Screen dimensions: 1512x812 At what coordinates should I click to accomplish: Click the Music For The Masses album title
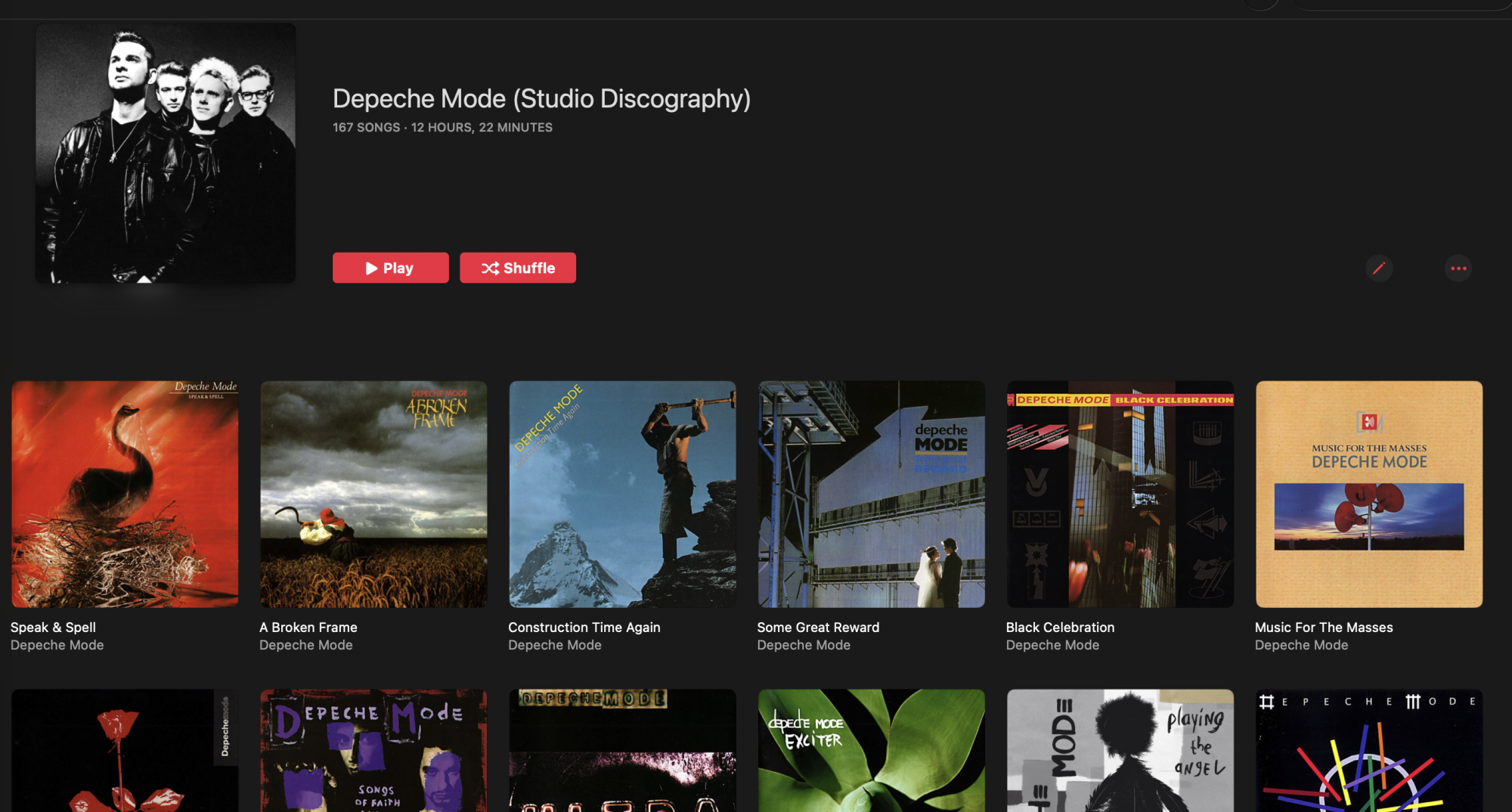pos(1324,627)
